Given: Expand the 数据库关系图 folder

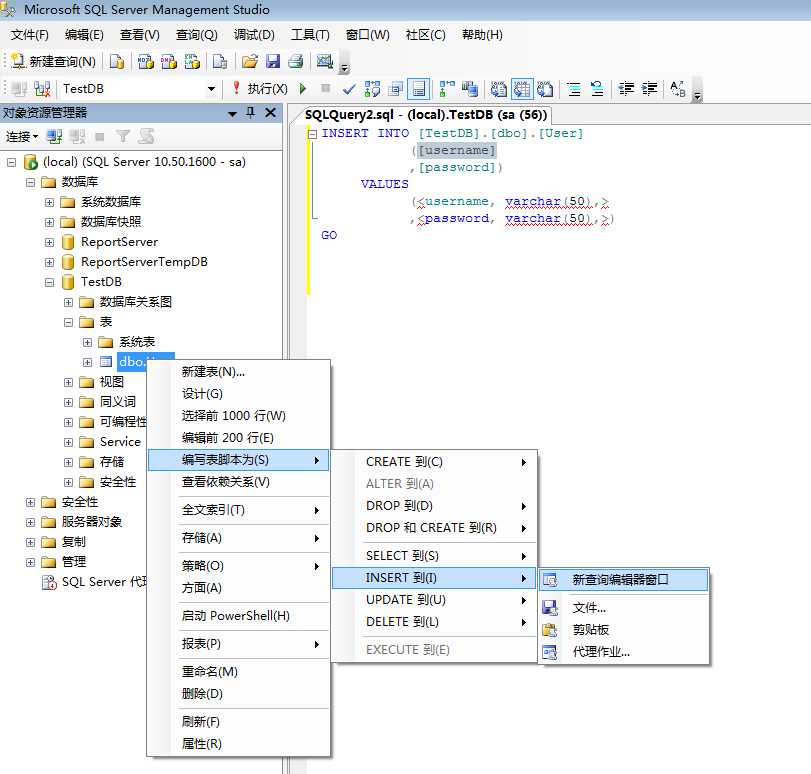Looking at the screenshot, I should (68, 302).
